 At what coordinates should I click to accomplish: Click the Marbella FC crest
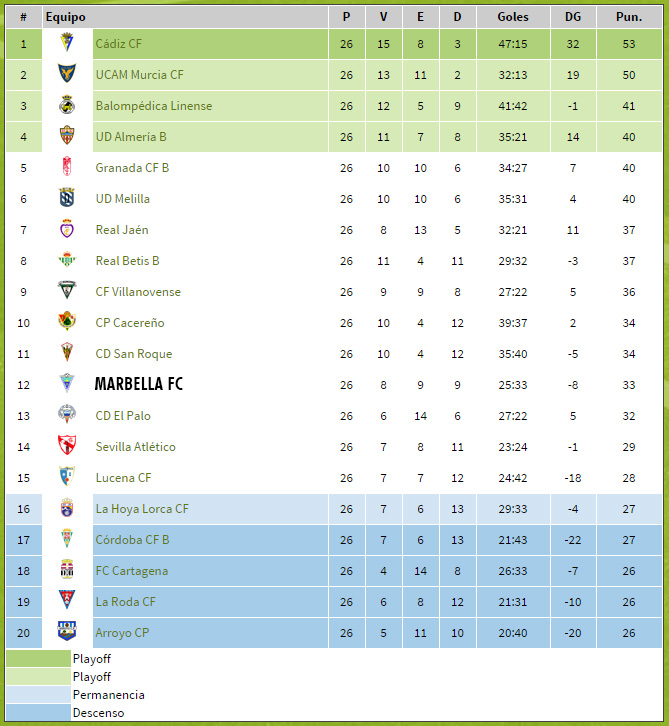click(x=67, y=384)
